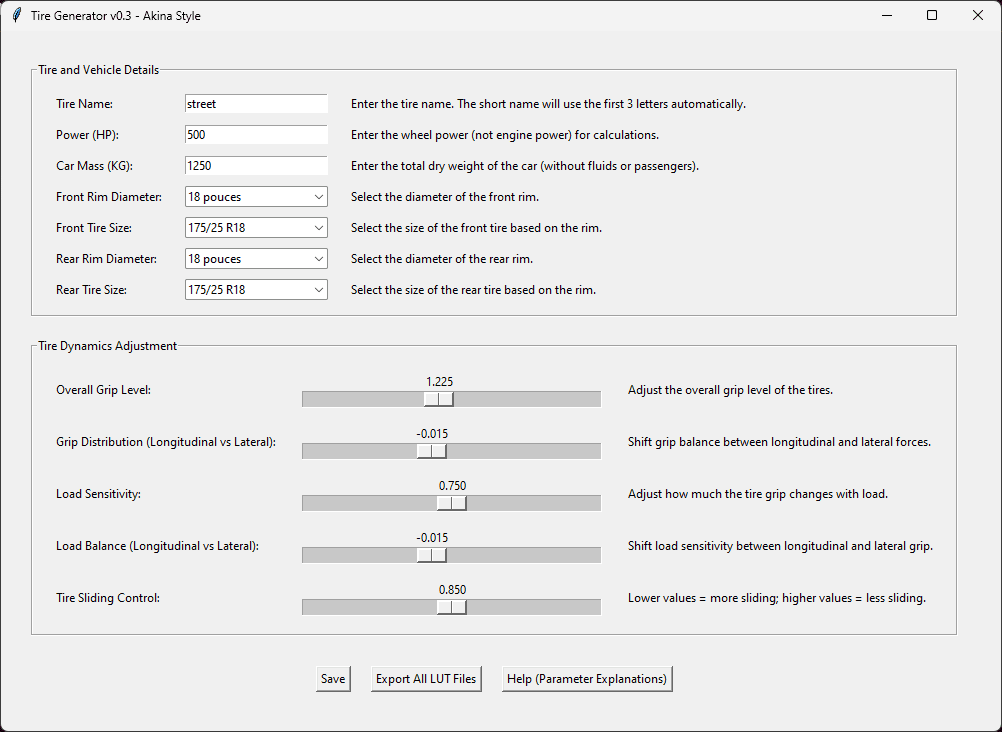Open the Front Rim Diameter dropdown

click(x=256, y=197)
